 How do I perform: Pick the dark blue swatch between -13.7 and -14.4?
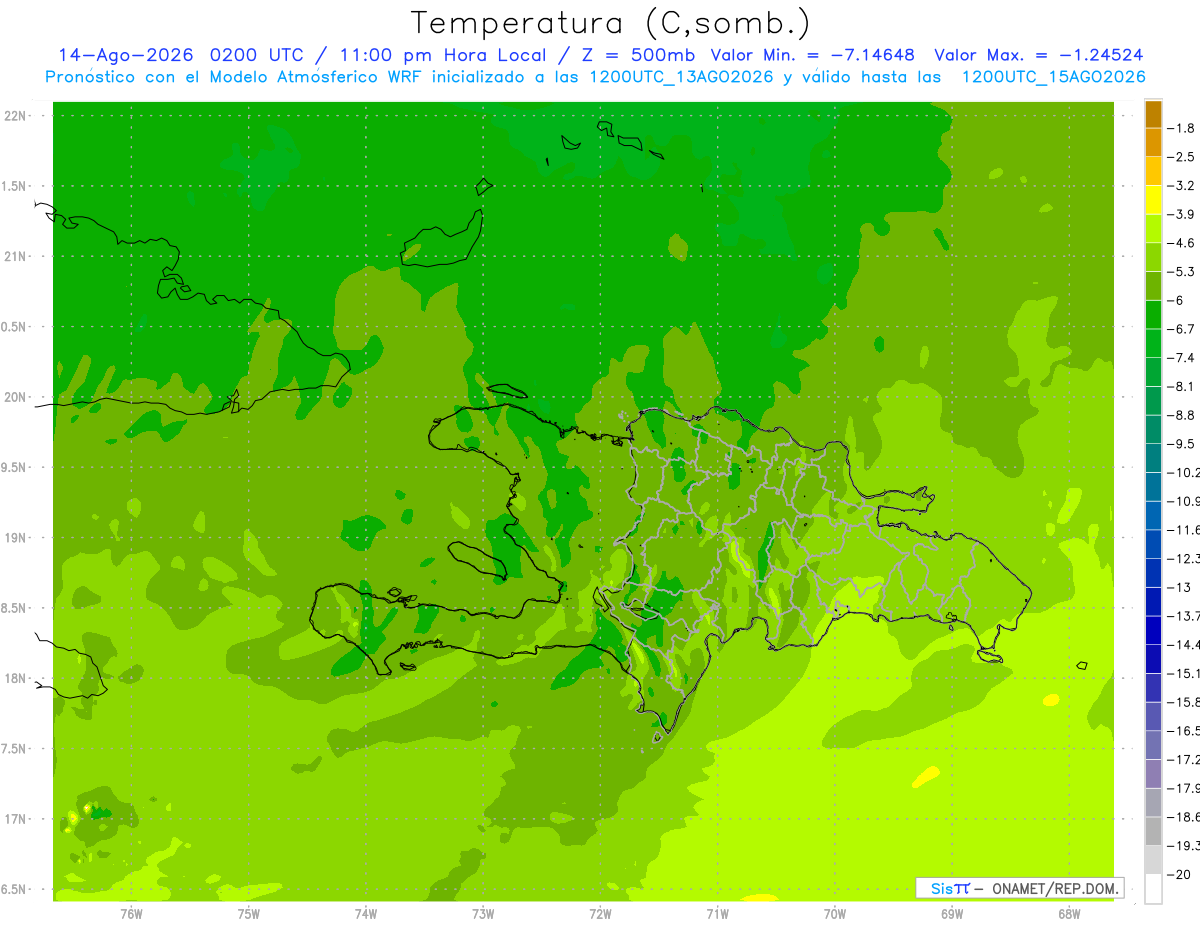1153,630
